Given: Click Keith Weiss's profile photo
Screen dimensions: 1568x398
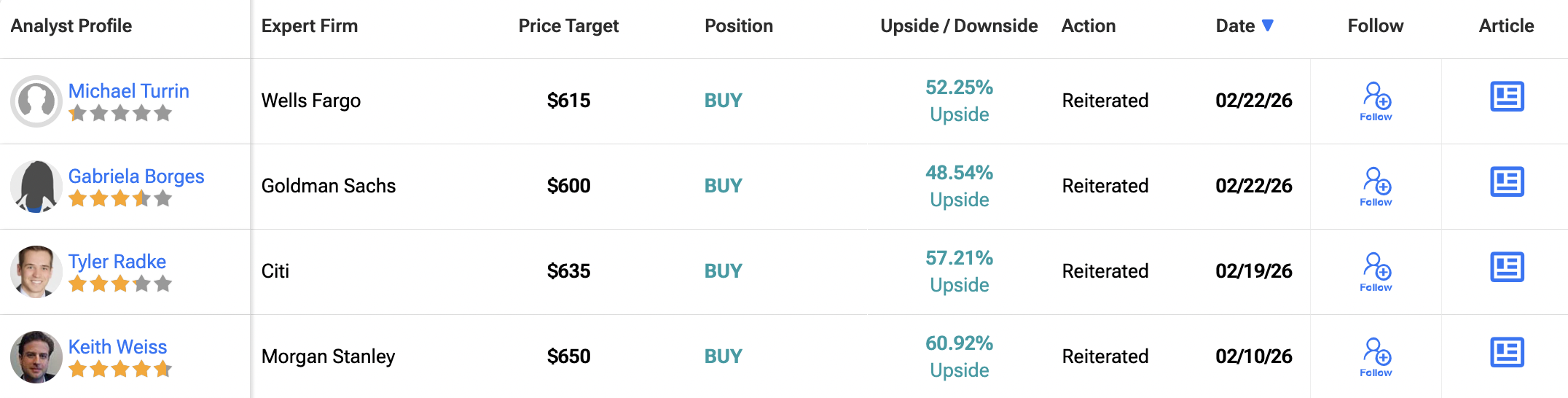Looking at the screenshot, I should (36, 356).
